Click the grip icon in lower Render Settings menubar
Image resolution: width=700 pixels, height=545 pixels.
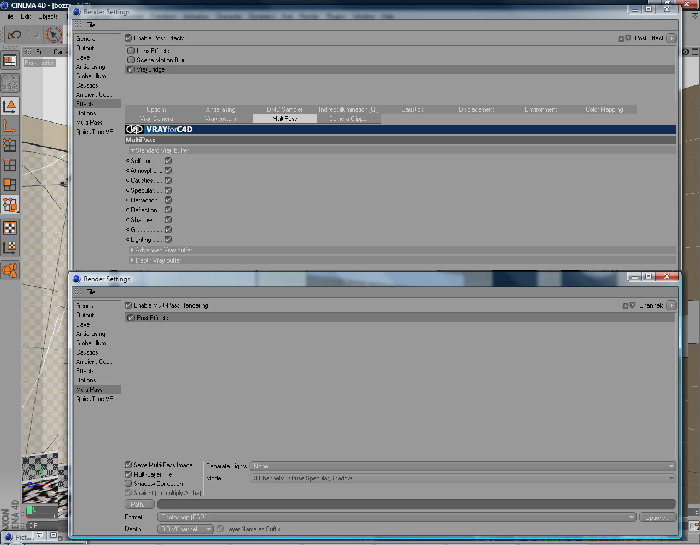[78, 291]
